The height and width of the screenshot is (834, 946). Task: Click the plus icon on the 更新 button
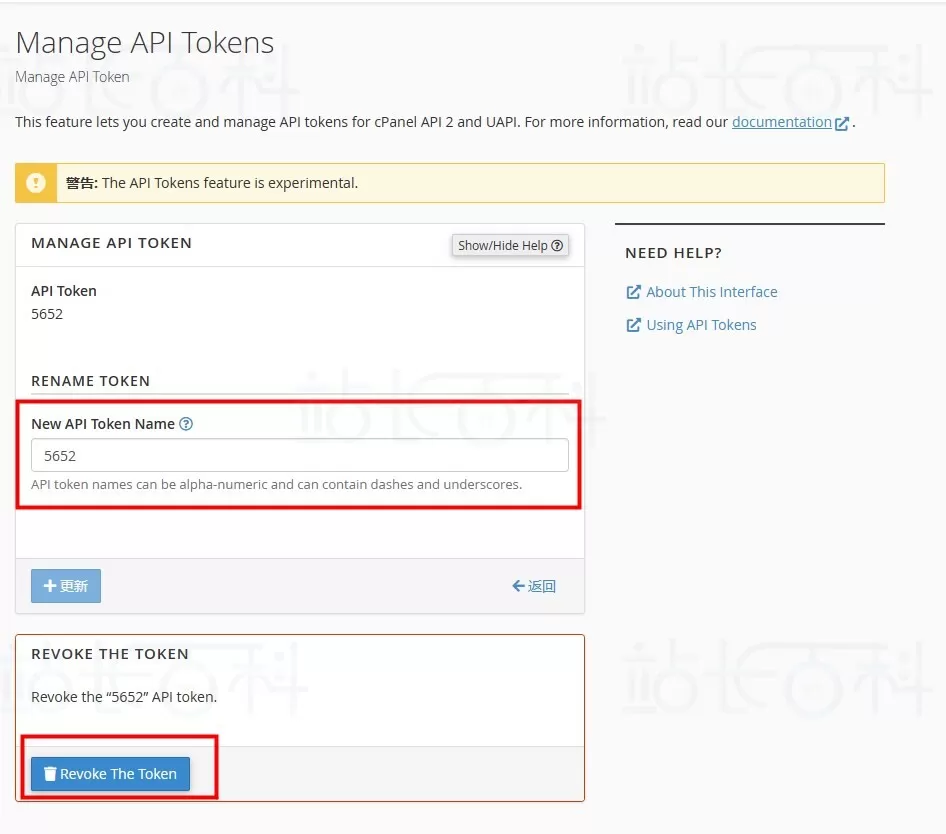pos(49,586)
